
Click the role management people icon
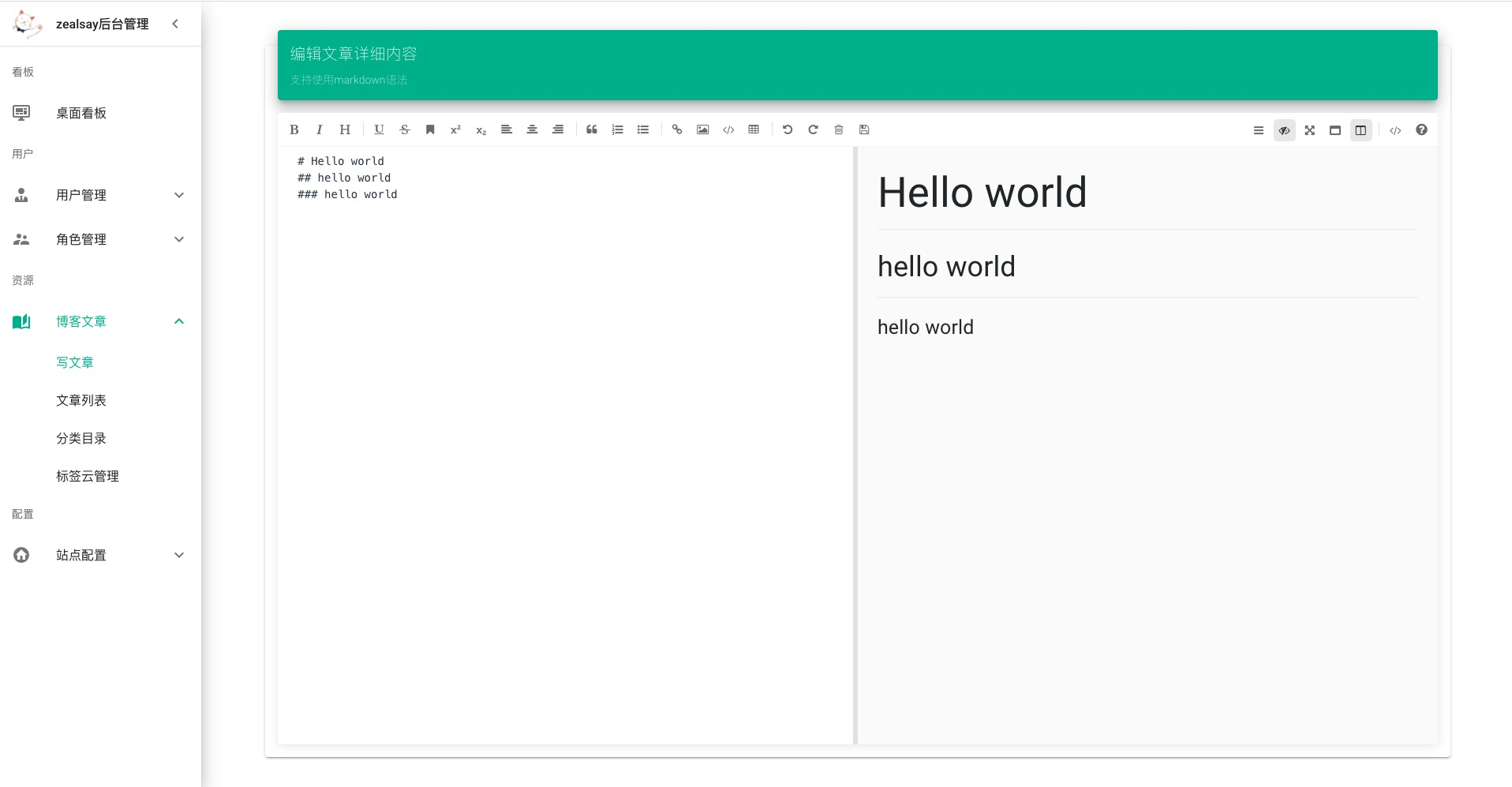[x=21, y=239]
